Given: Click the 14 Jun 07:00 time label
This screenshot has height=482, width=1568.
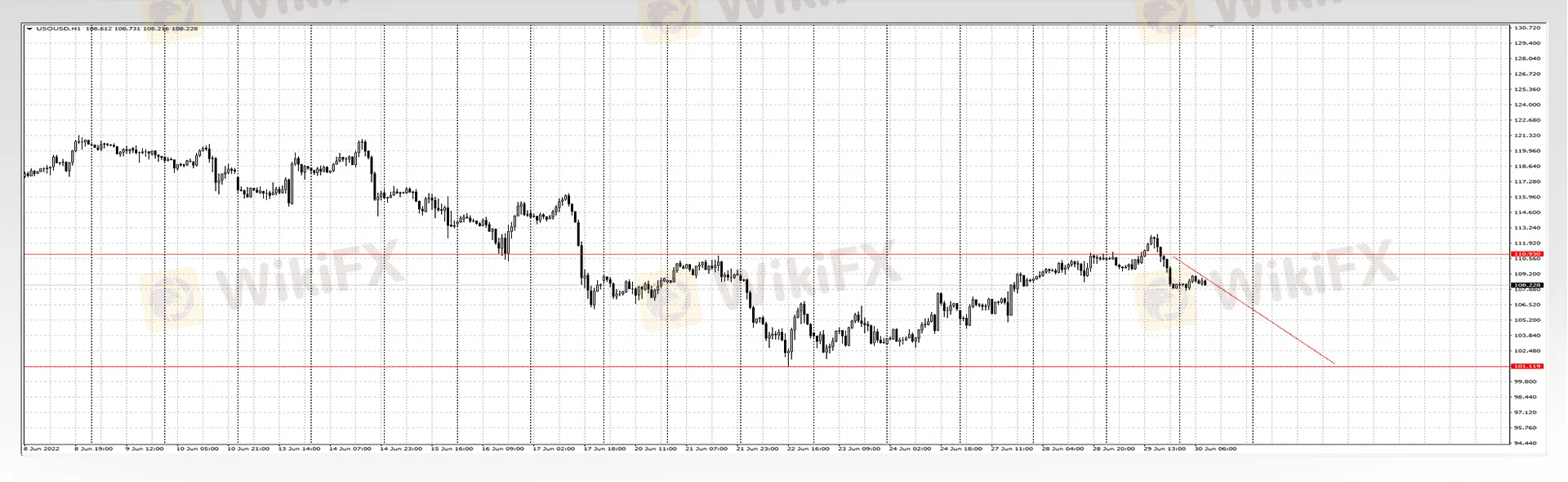Looking at the screenshot, I should tap(350, 449).
